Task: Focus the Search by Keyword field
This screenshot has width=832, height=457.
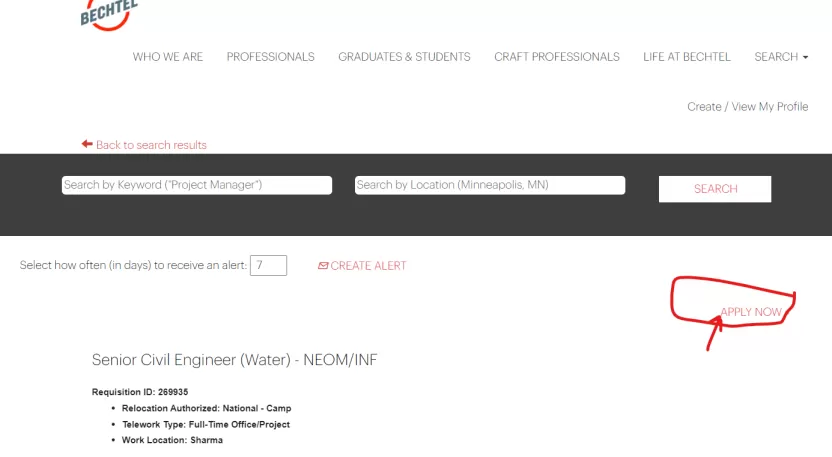Action: pos(197,185)
